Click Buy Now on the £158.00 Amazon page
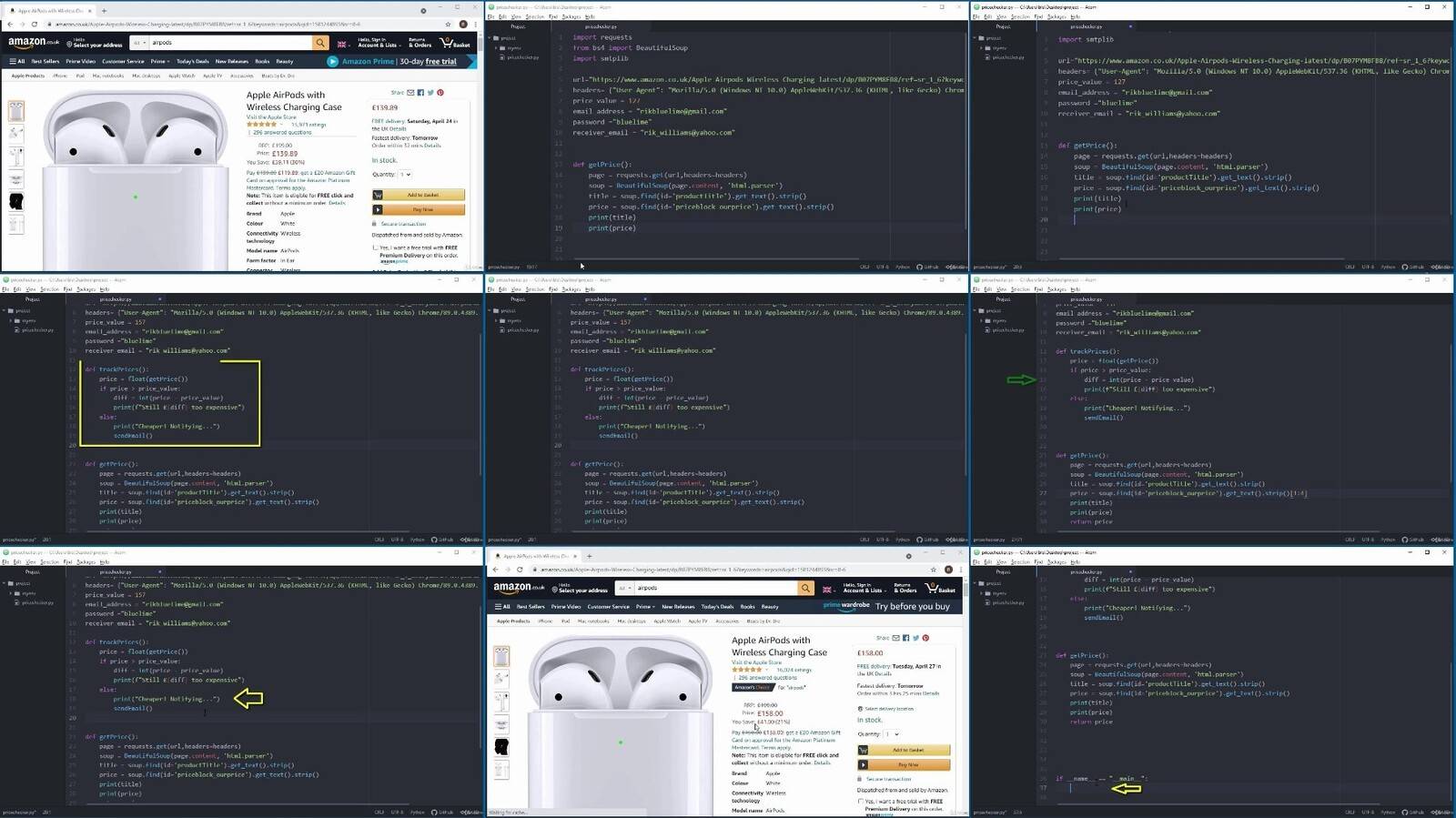Image resolution: width=1456 pixels, height=818 pixels. tap(904, 765)
